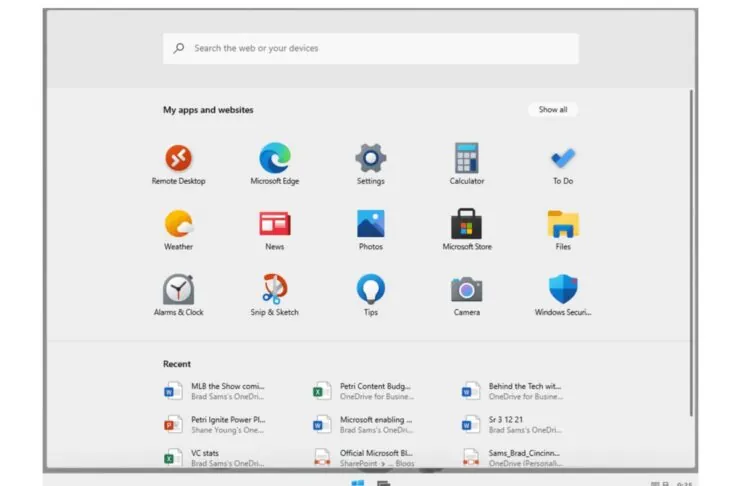Image resolution: width=741 pixels, height=486 pixels.
Task: Click the Show all button
Action: (x=553, y=110)
